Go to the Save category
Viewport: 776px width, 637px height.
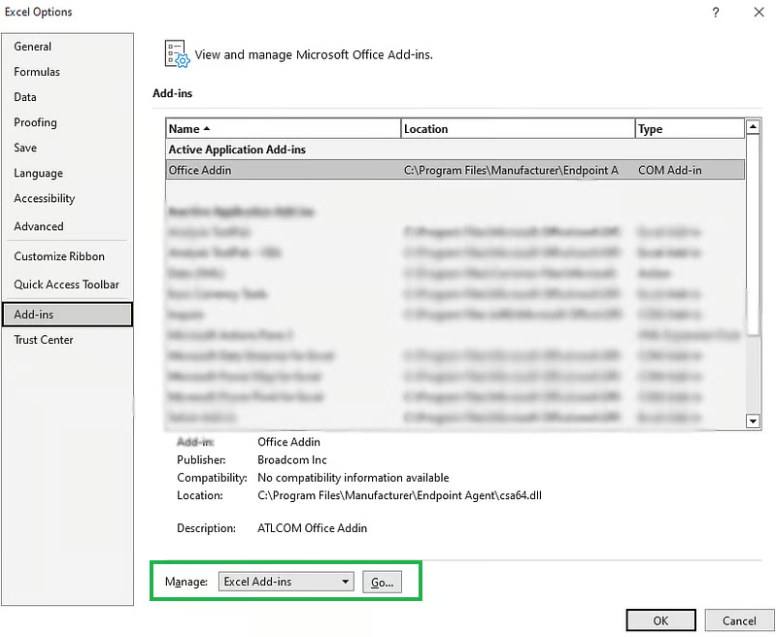tap(25, 148)
